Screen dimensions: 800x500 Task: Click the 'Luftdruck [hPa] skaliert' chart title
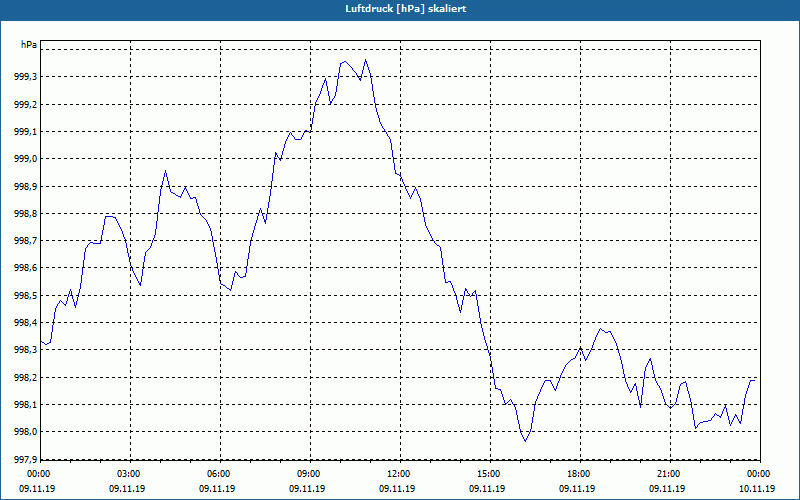406,9
